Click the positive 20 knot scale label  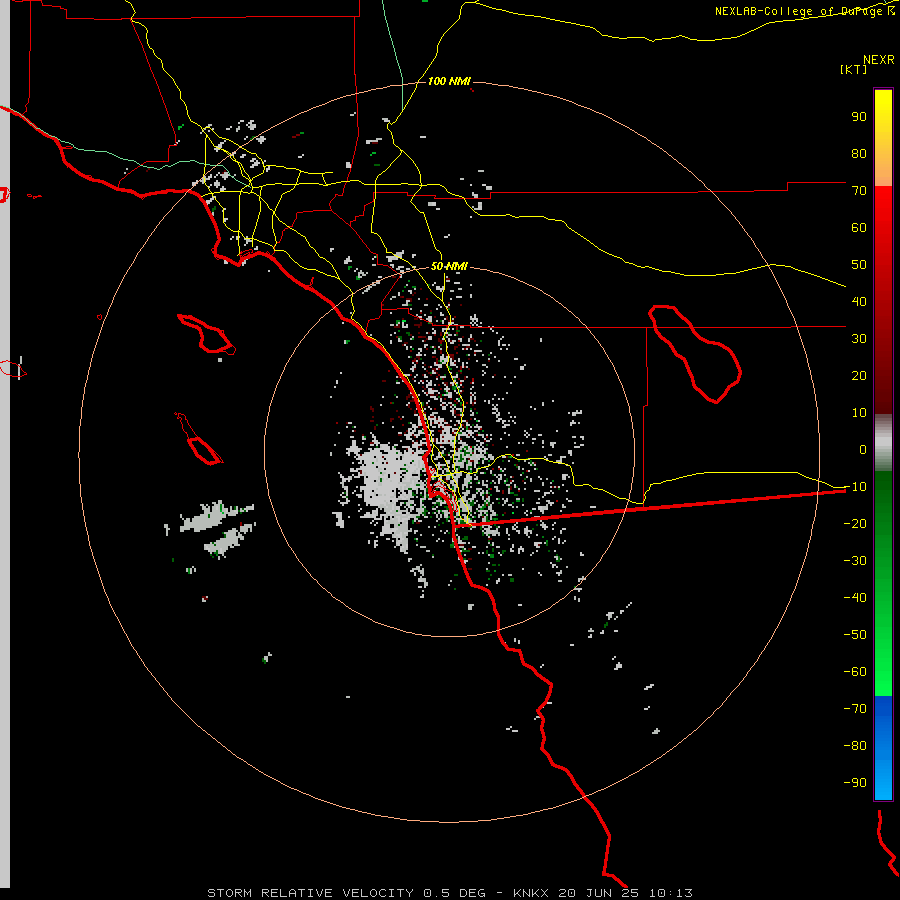(859, 375)
